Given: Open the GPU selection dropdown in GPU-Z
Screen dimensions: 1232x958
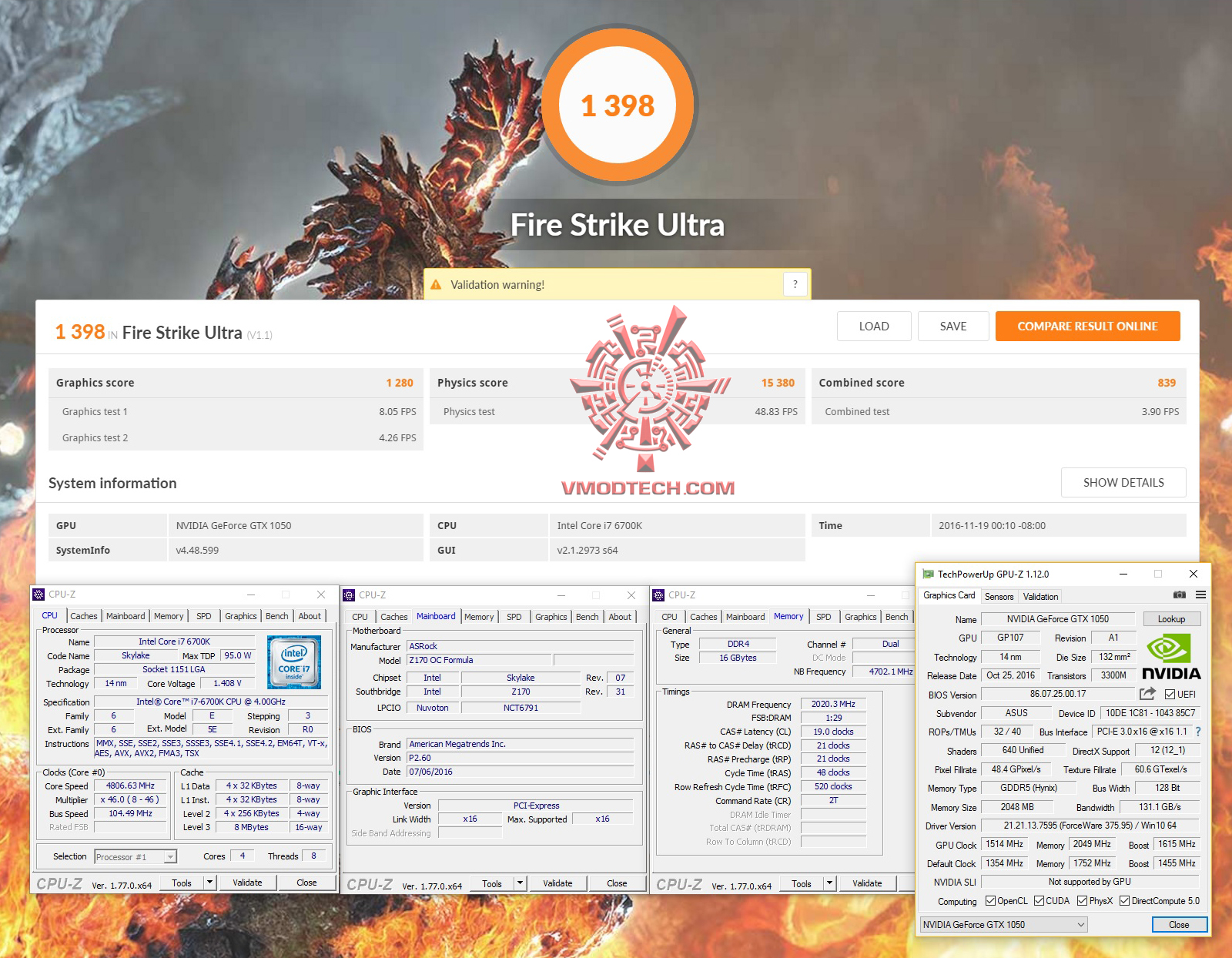Looking at the screenshot, I should [x=1004, y=925].
